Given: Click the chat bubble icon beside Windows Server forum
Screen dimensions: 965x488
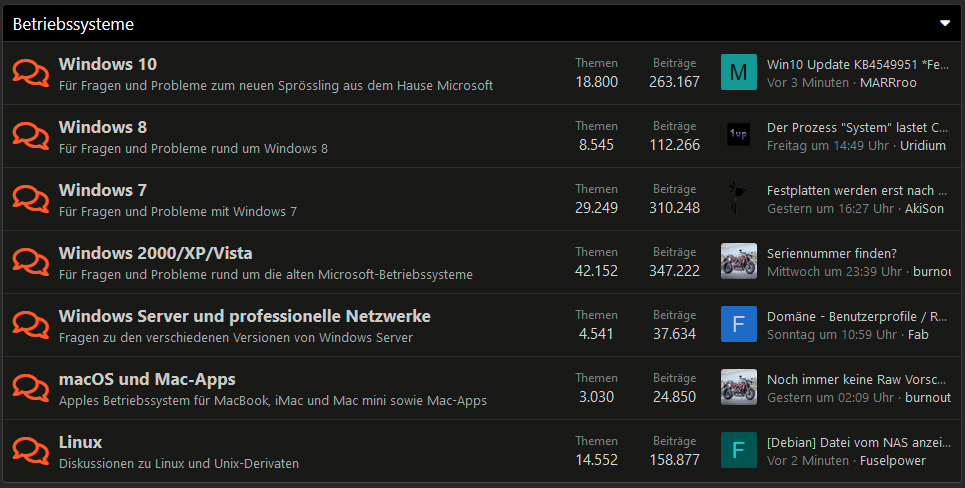Looking at the screenshot, I should click(31, 325).
